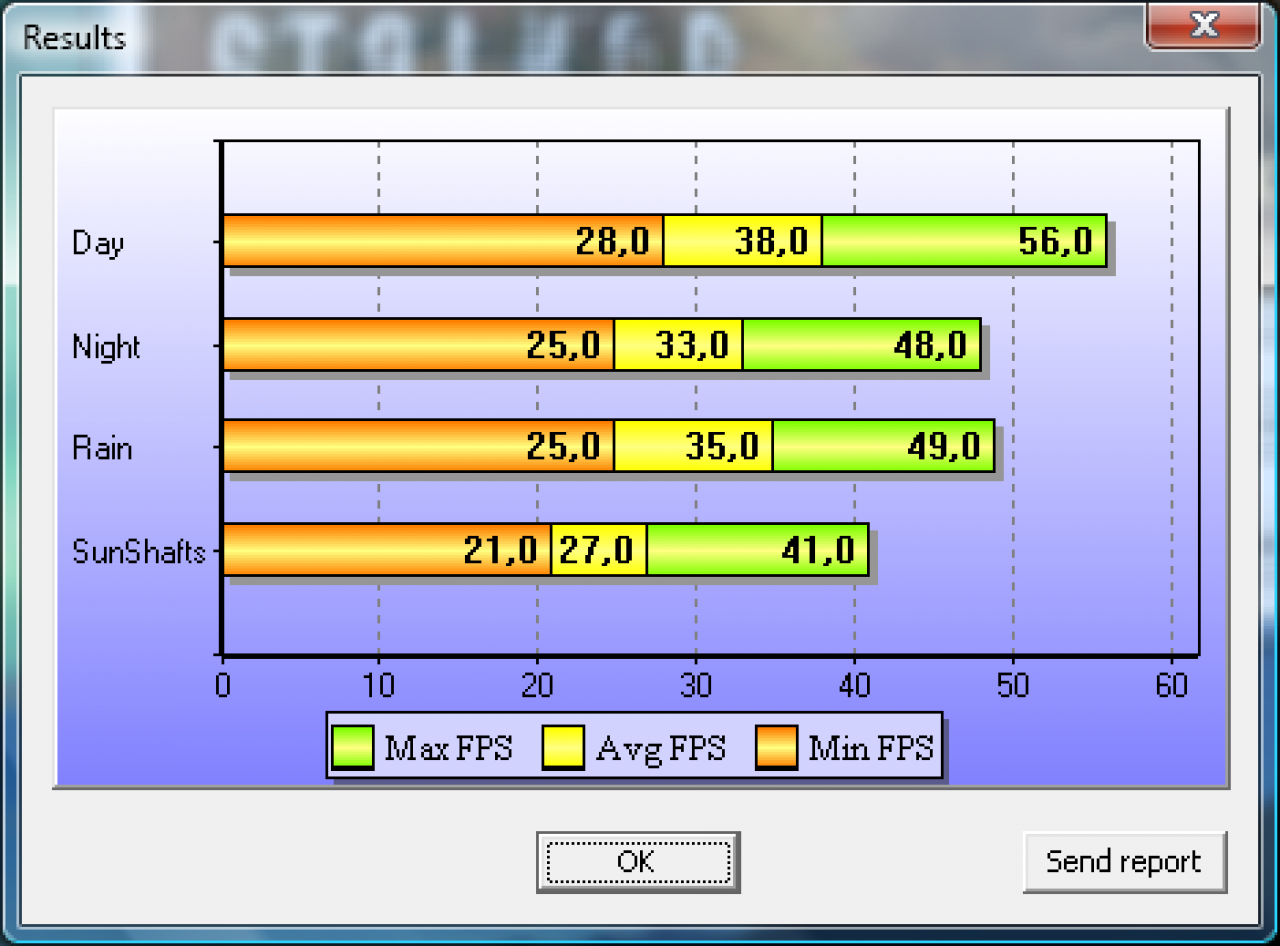
Task: Click the SunShafts average value 27,0
Action: click(x=596, y=550)
